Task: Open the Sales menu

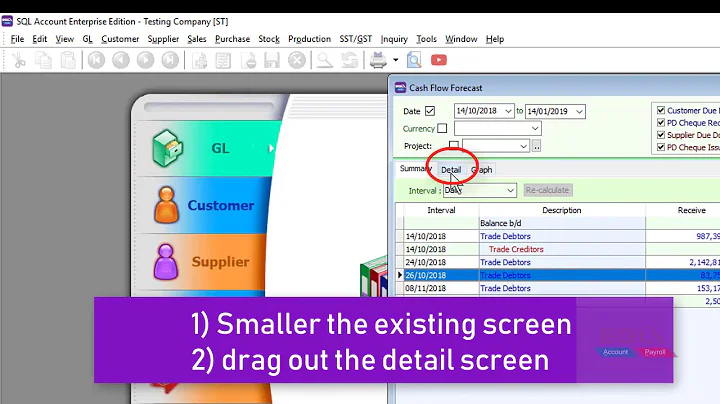Action: (x=197, y=39)
